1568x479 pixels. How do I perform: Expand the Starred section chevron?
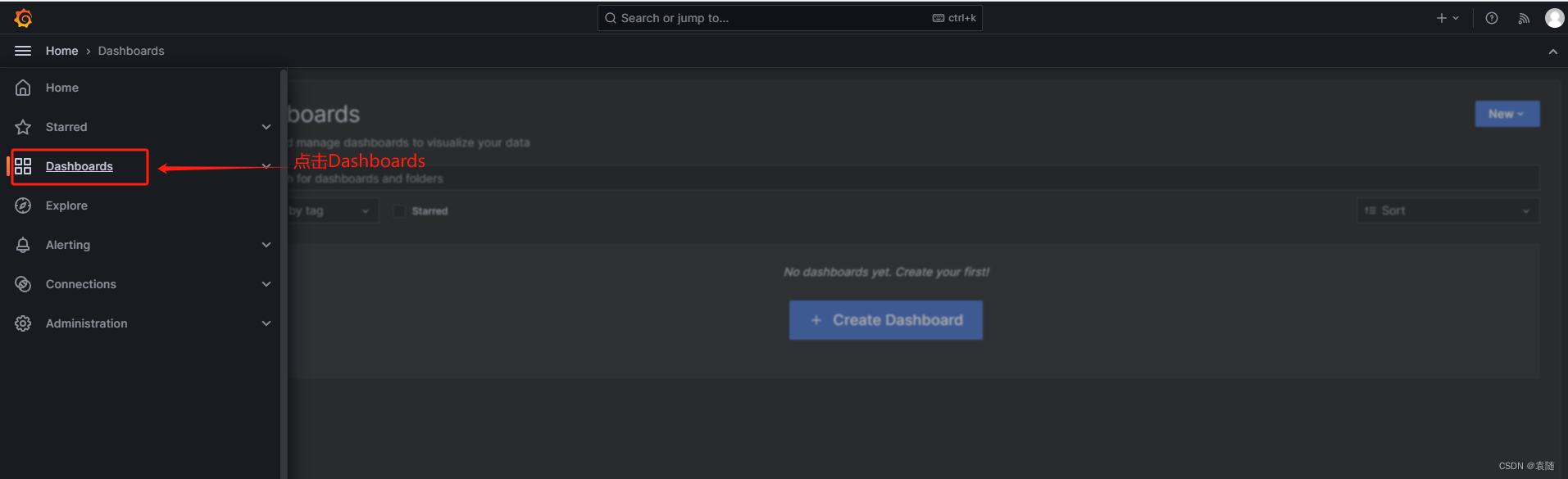point(266,127)
